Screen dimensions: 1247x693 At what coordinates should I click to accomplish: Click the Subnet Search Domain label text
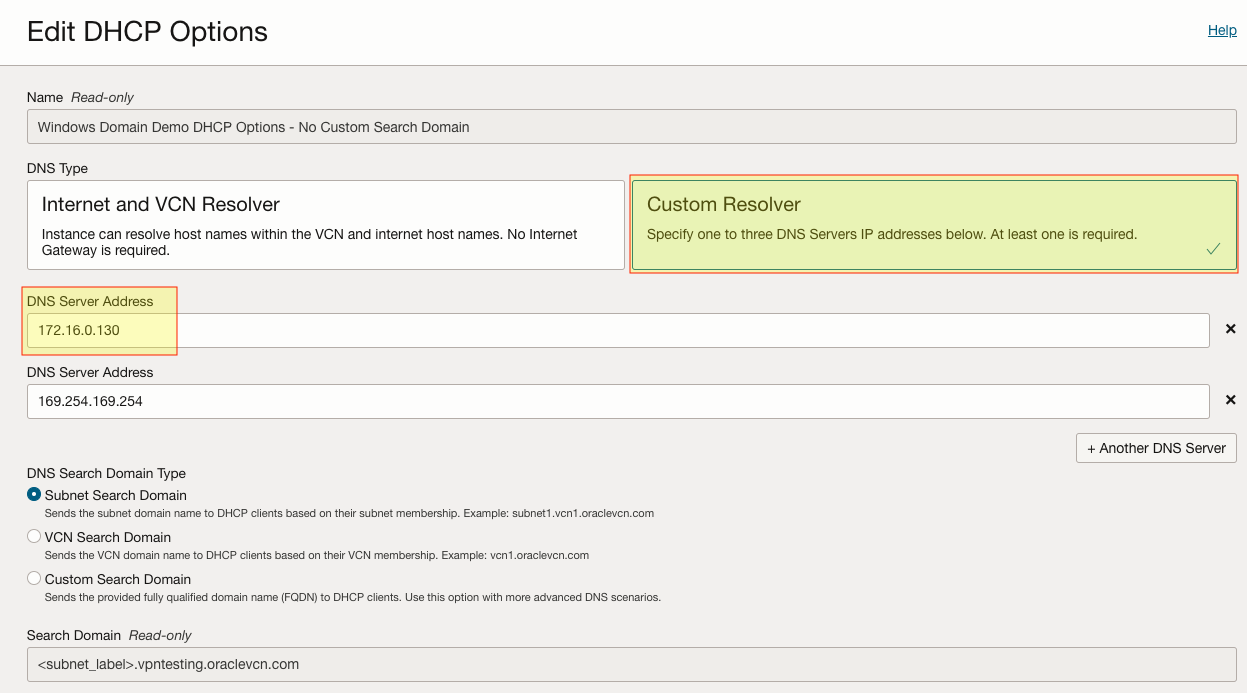click(x=114, y=495)
